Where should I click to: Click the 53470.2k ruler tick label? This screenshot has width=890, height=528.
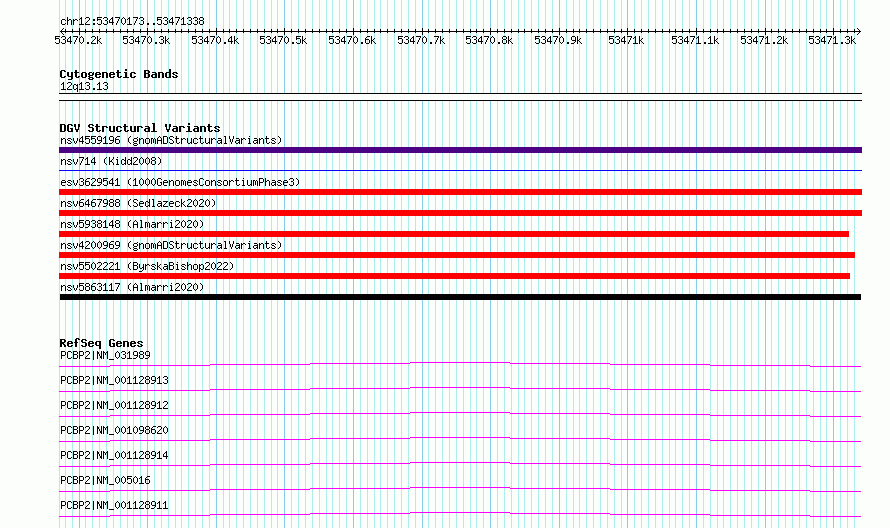(x=78, y=40)
